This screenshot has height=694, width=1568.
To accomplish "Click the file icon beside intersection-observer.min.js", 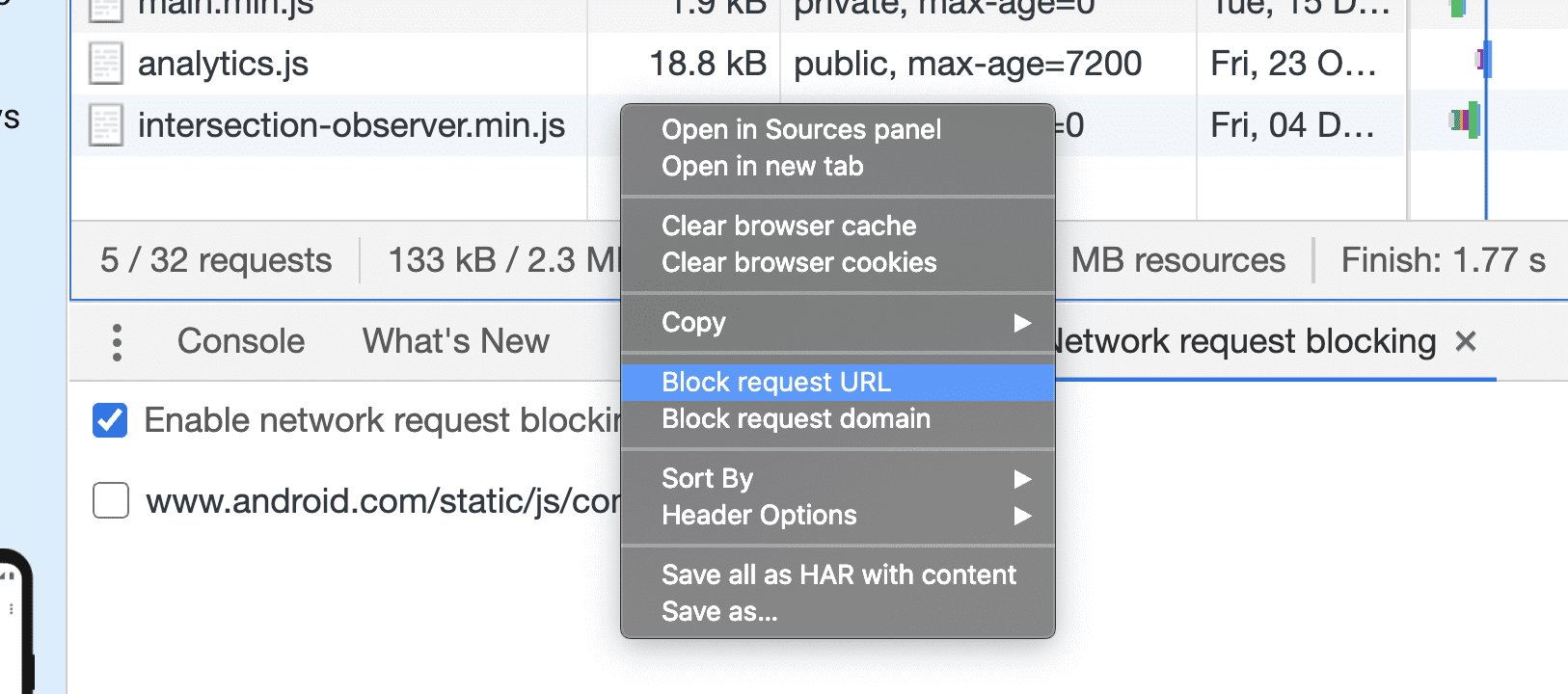I will pos(105,125).
